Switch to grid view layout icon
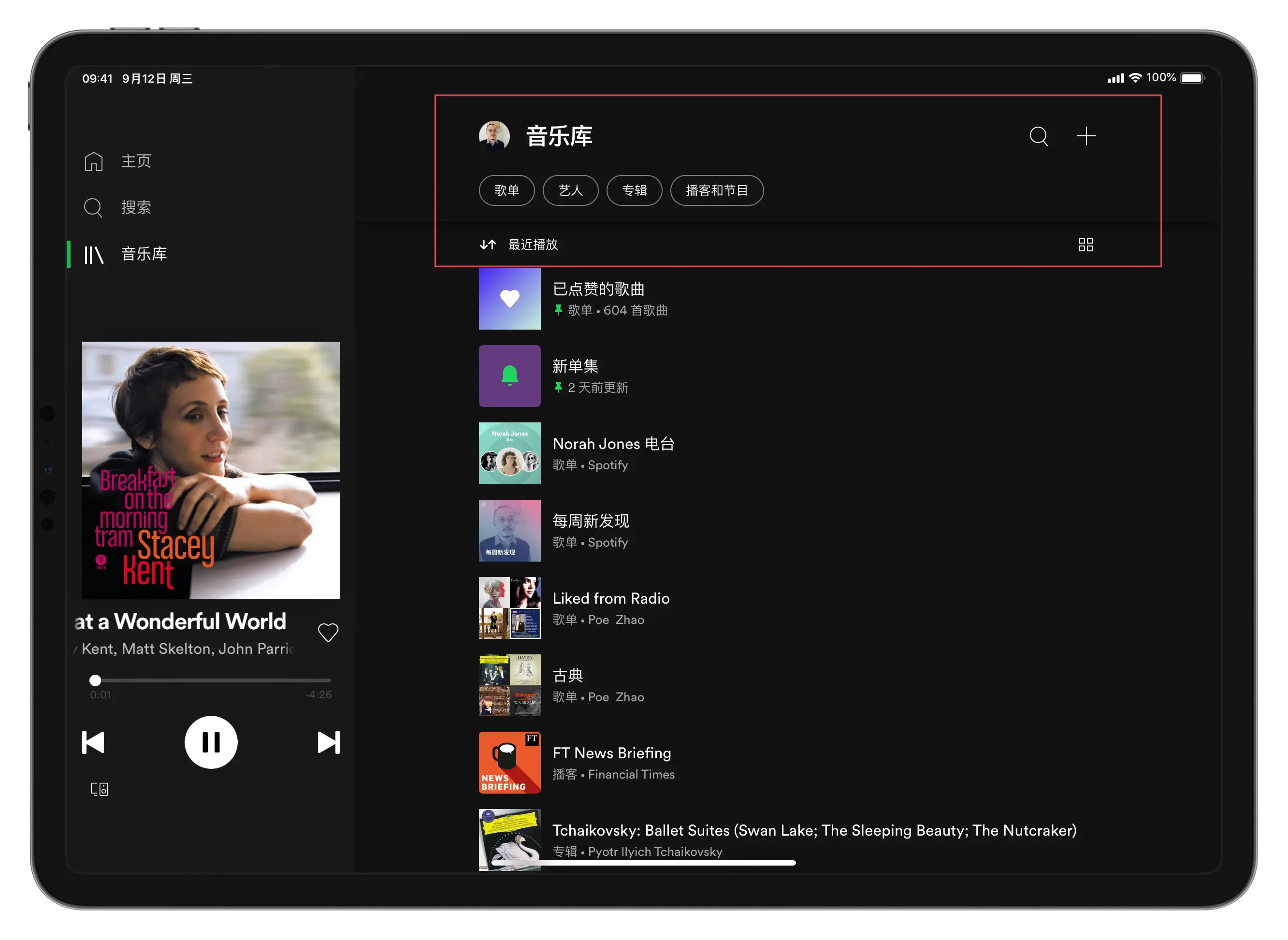This screenshot has width=1288, height=940. [1085, 245]
